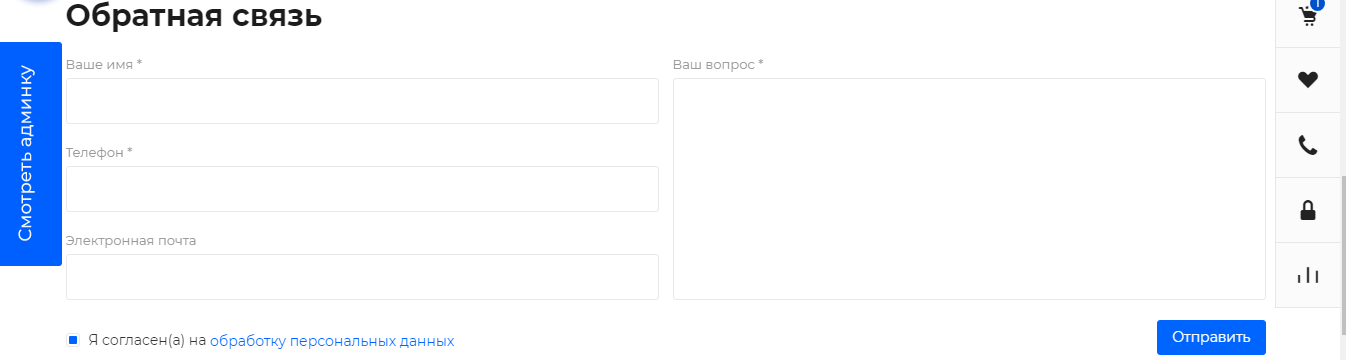Open the обработку персональных данных link

pyautogui.click(x=332, y=340)
